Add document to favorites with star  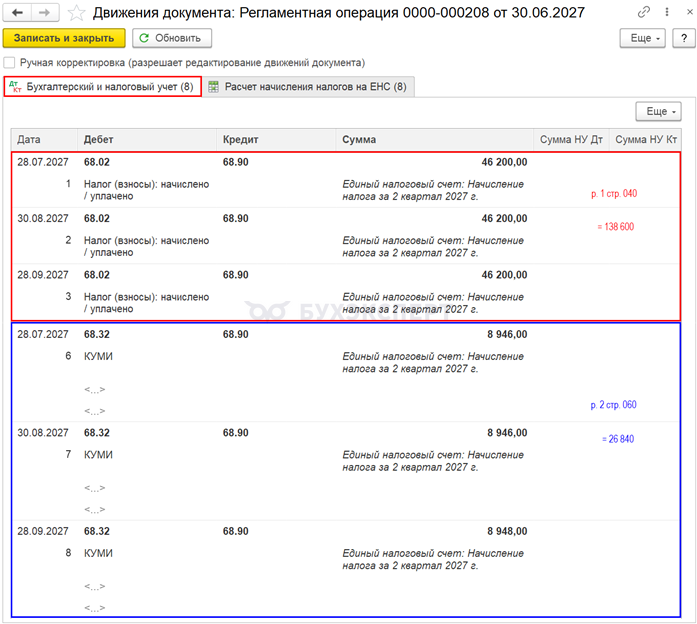(76, 13)
